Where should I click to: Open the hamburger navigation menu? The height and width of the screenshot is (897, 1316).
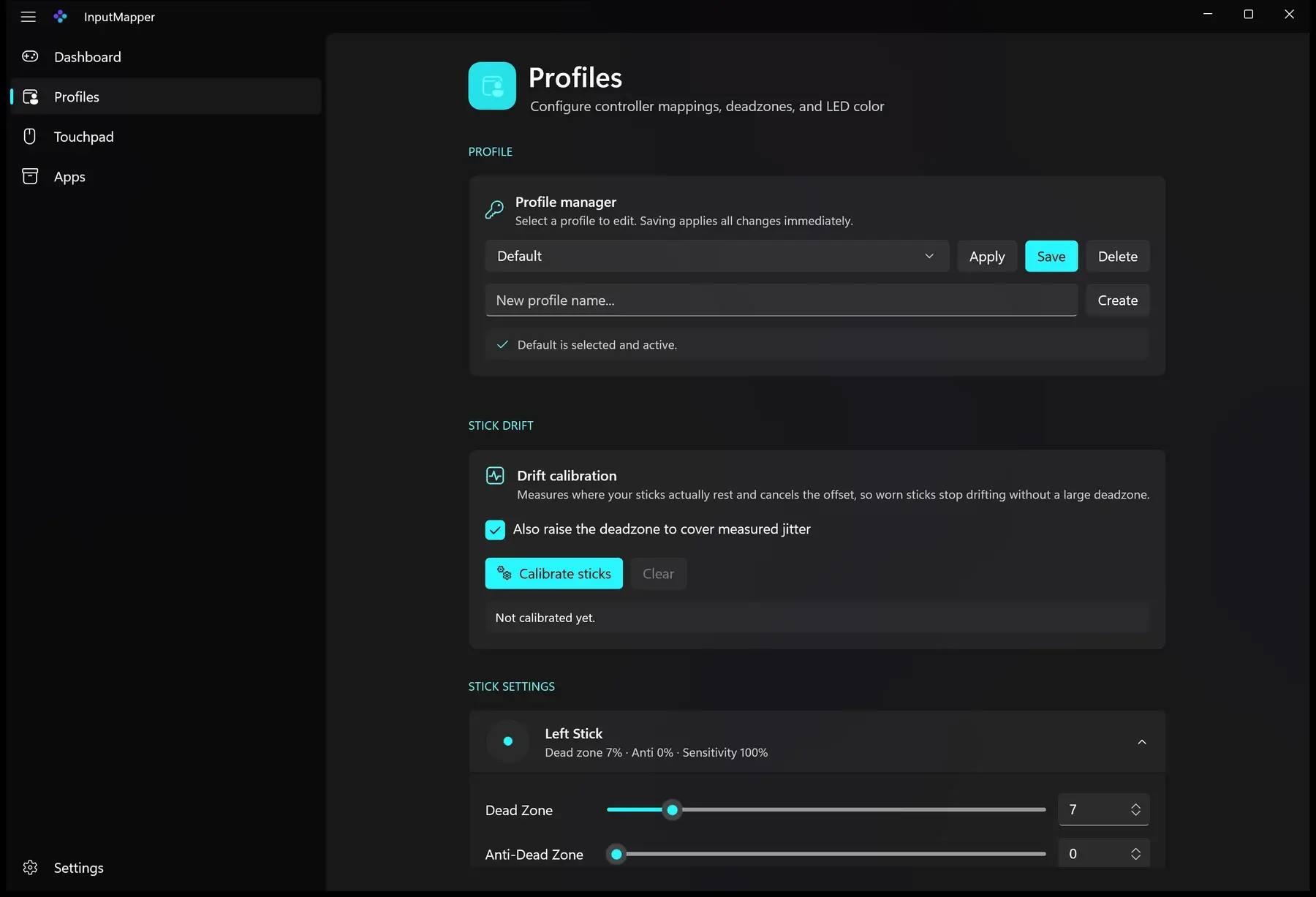click(29, 17)
